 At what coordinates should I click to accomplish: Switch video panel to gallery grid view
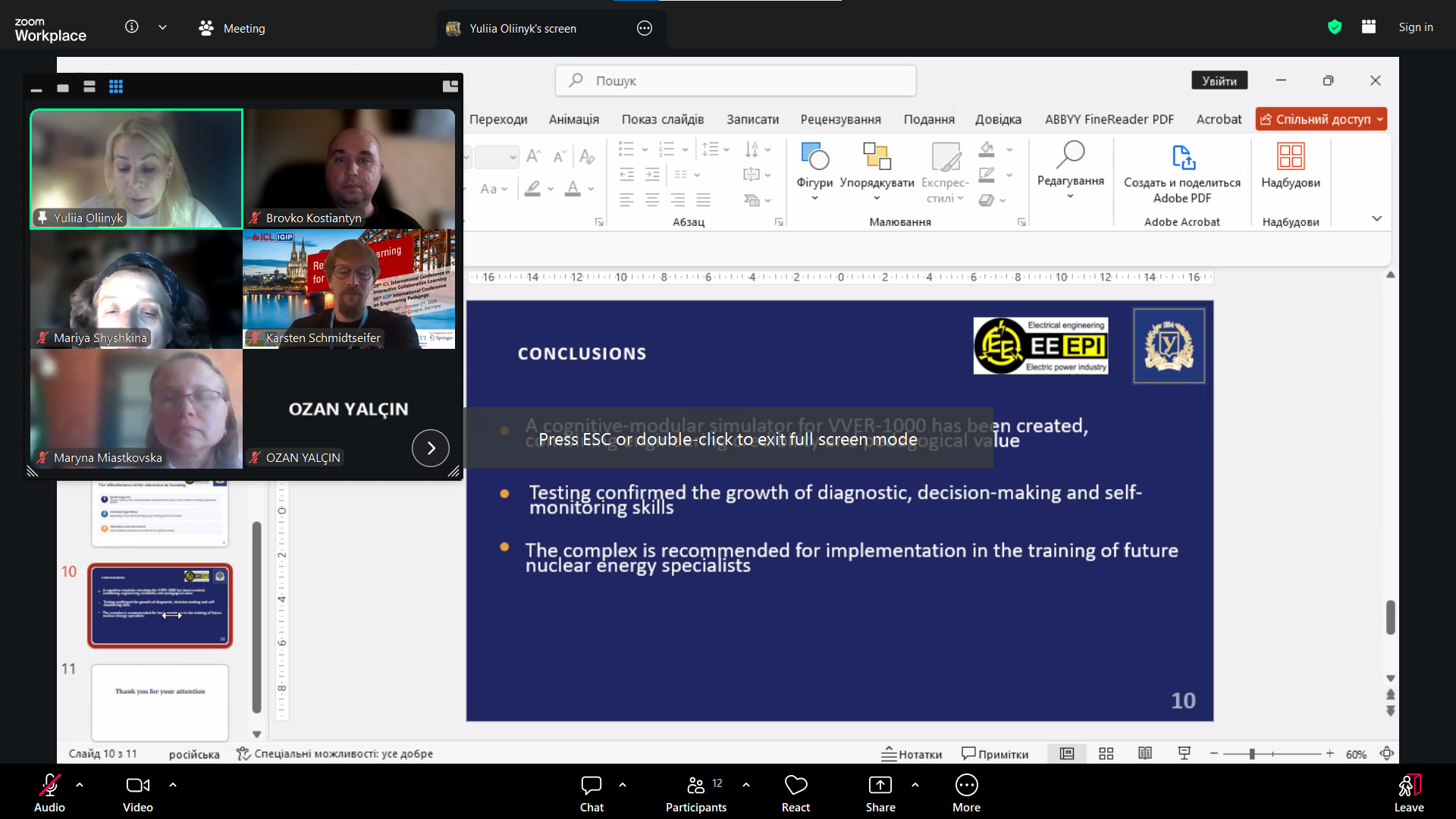[x=116, y=87]
